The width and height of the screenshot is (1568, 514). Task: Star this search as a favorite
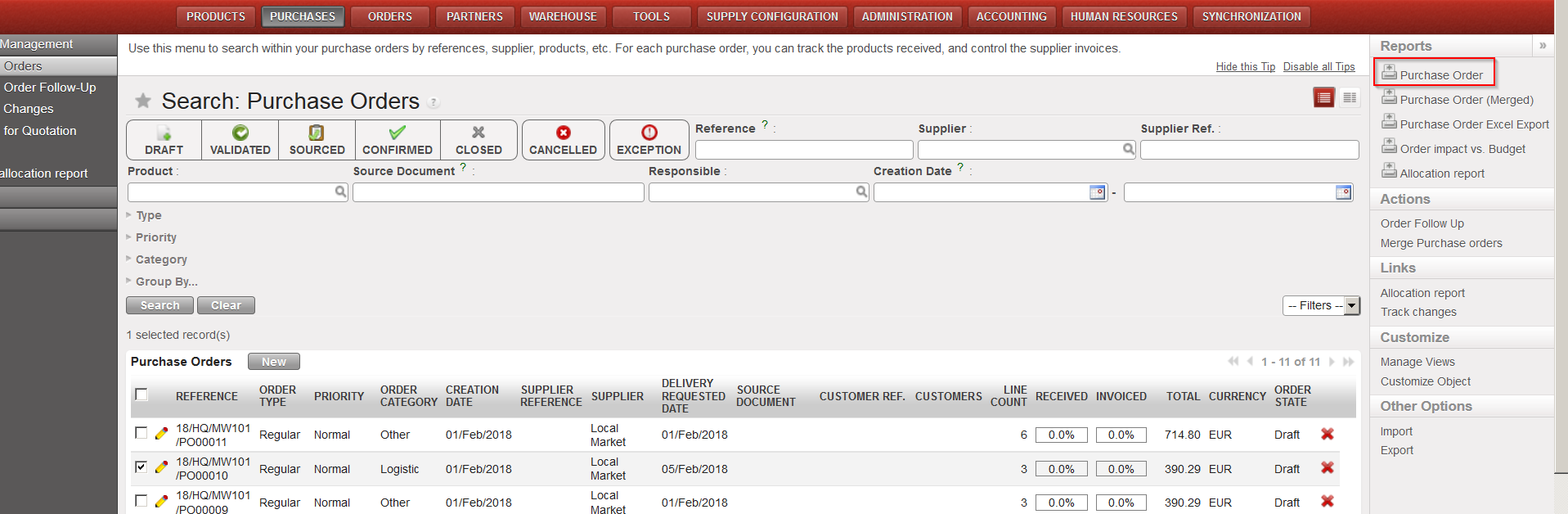[143, 101]
